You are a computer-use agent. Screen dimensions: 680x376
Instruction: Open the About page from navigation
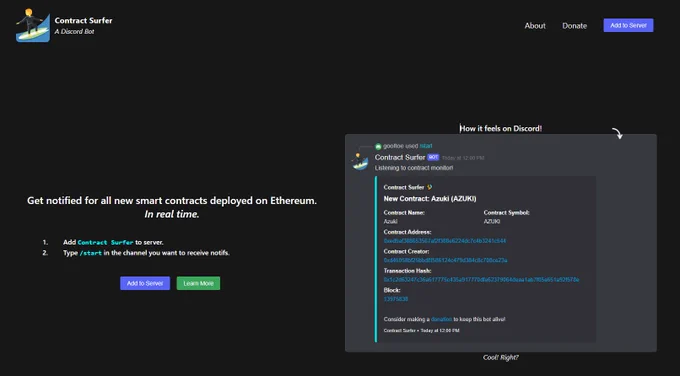click(x=535, y=26)
